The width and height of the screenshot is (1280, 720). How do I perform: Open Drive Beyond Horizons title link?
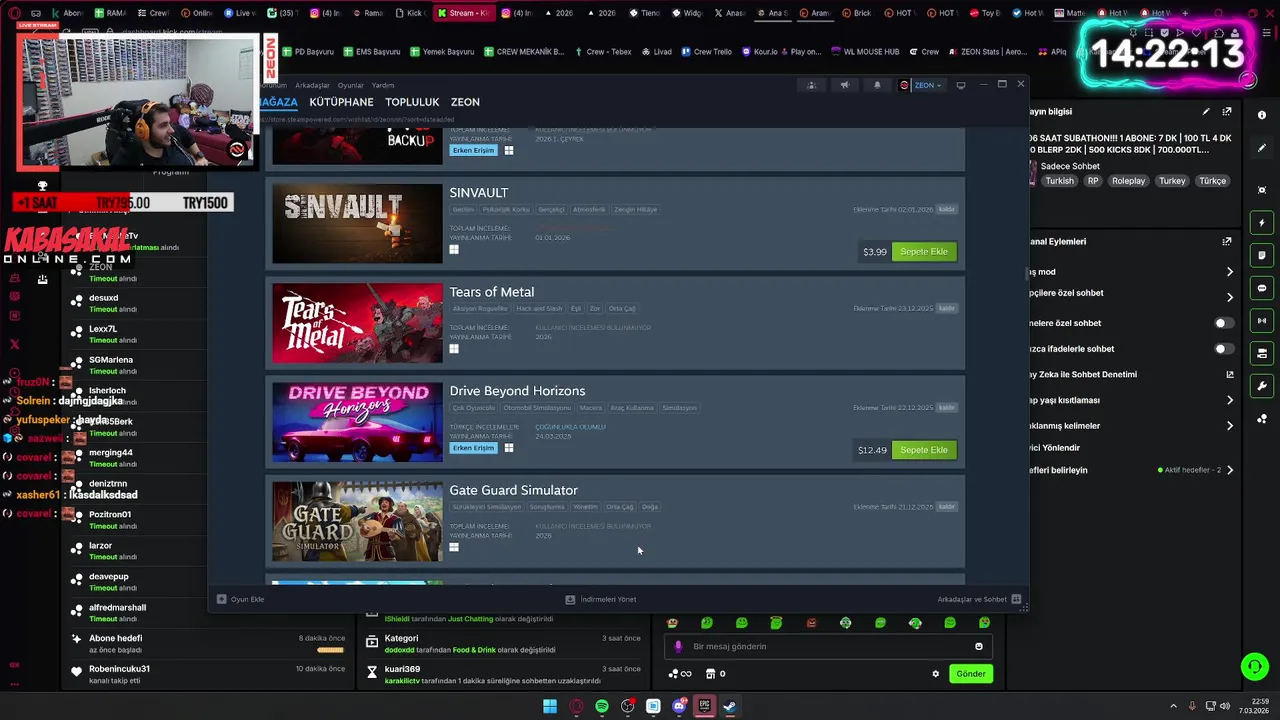[517, 391]
